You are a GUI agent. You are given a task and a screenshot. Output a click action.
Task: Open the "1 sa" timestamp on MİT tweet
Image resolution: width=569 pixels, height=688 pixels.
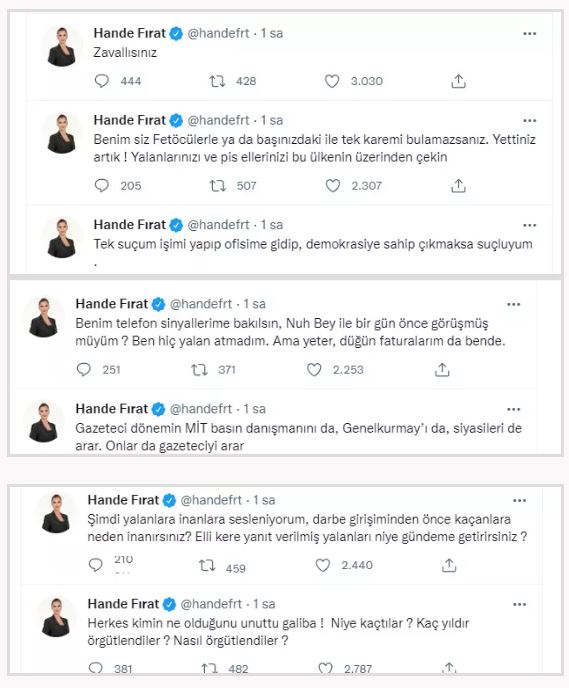pos(254,409)
